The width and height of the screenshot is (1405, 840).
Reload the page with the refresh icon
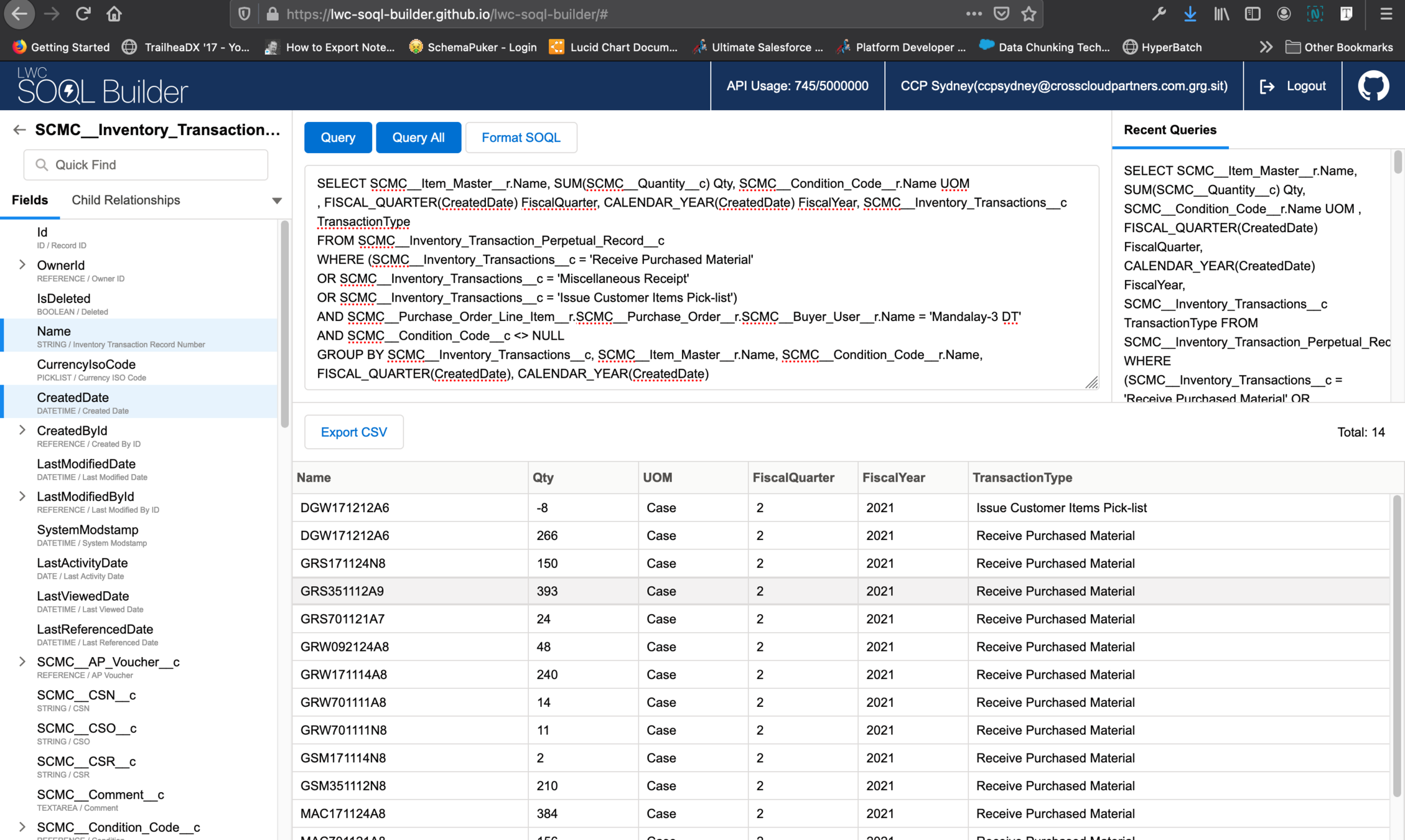(83, 14)
